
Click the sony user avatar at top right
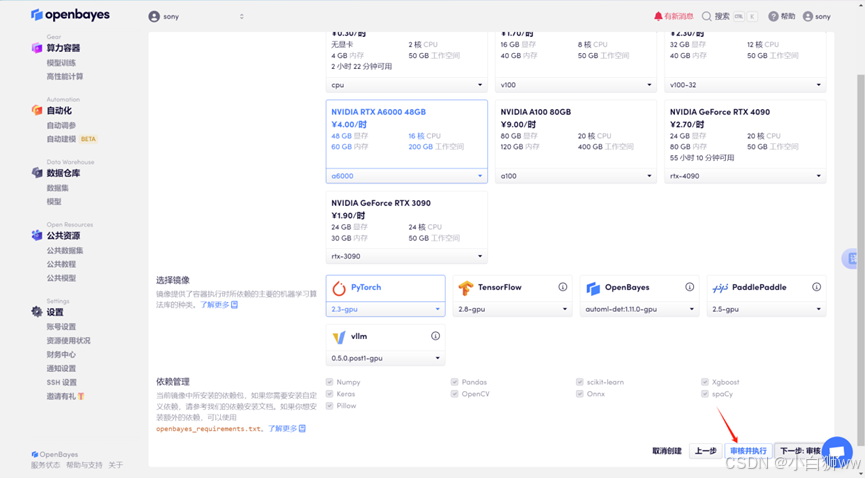pos(808,17)
